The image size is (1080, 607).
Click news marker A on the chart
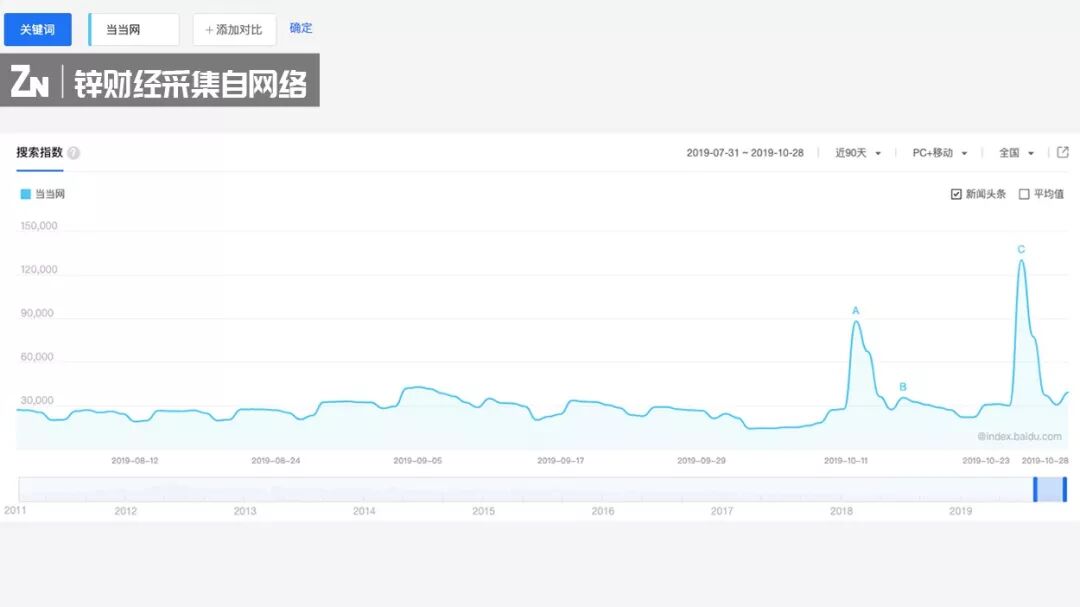pos(855,311)
